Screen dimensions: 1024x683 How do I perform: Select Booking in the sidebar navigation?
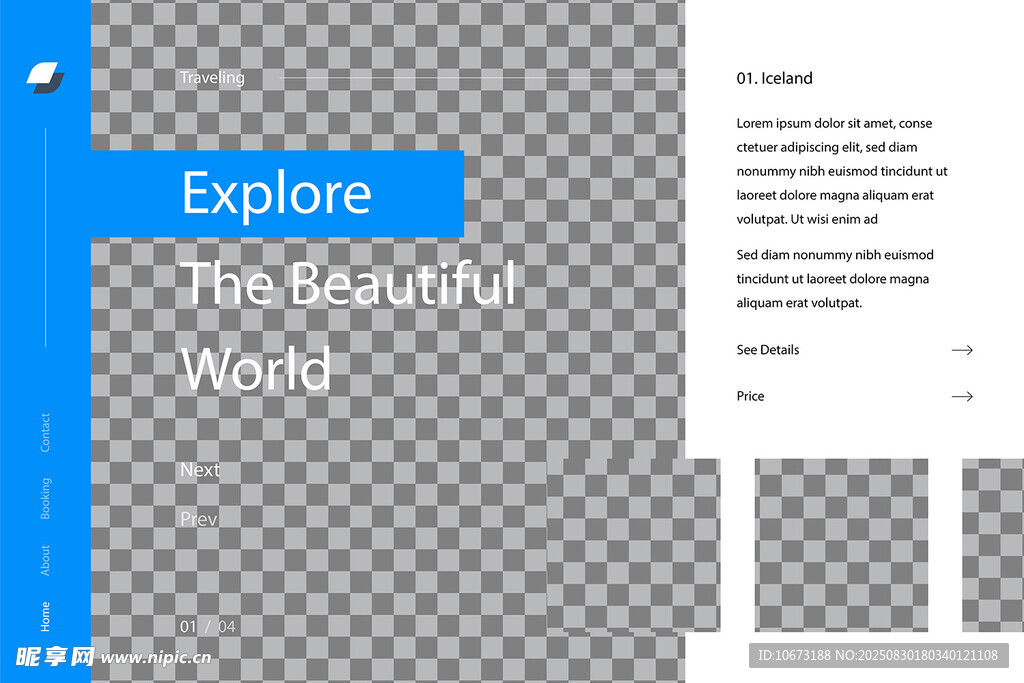[45, 498]
